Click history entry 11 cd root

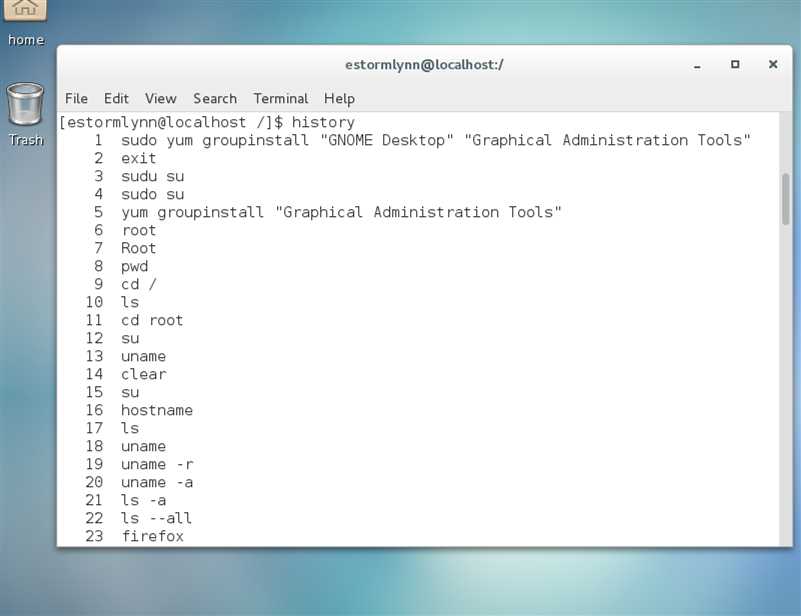[x=134, y=320]
